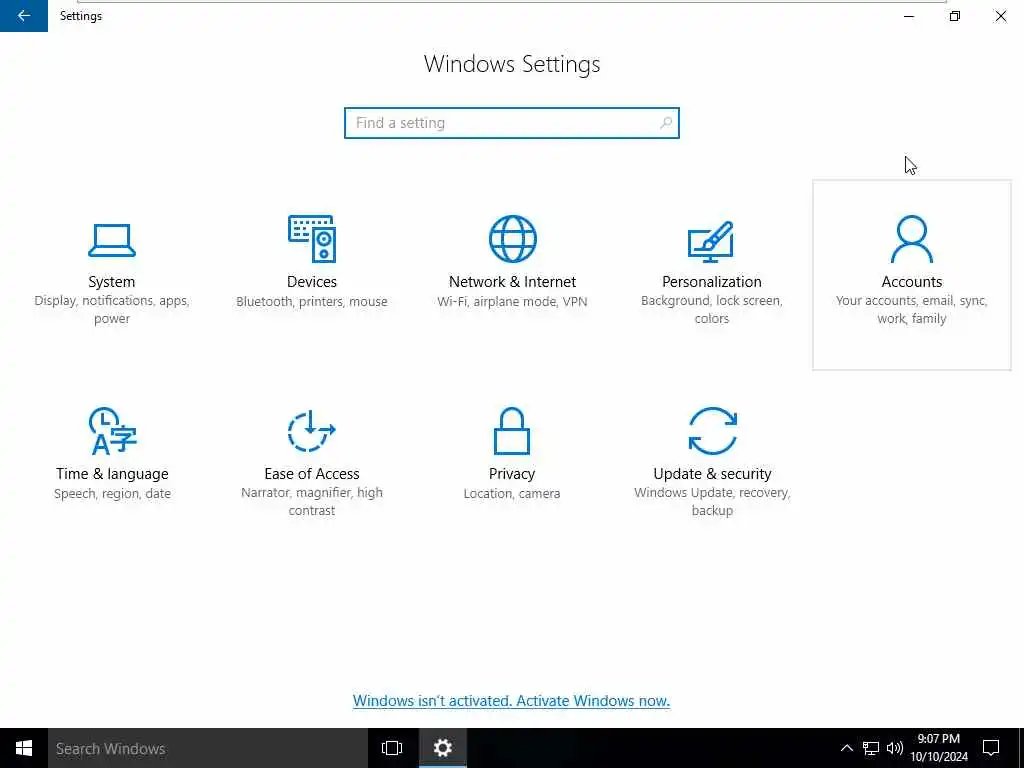Click 'Narrator, magnifier, high contrast' description
Viewport: 1024px width, 768px height.
312,502
